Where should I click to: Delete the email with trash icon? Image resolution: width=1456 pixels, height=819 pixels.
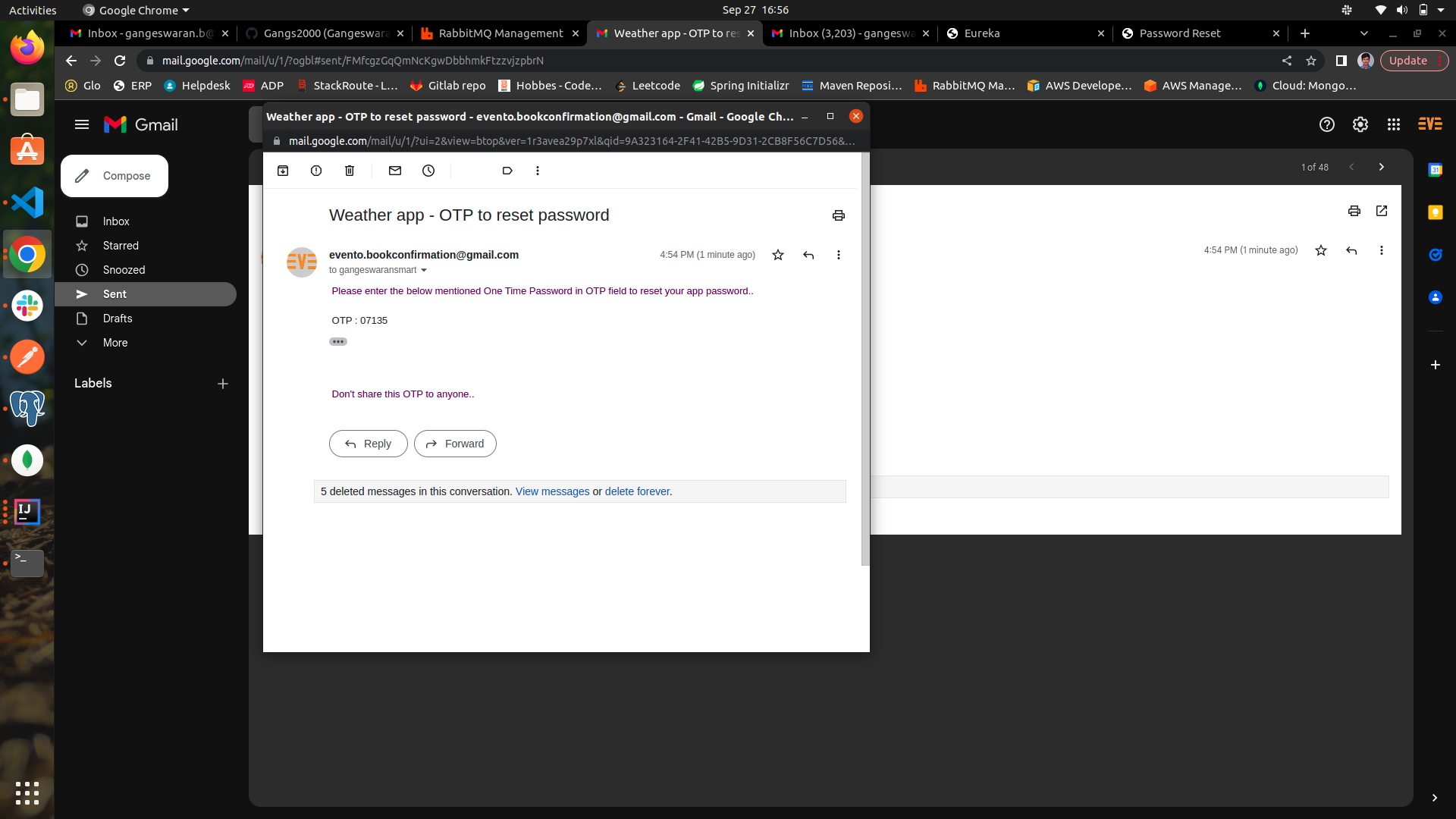click(x=350, y=171)
